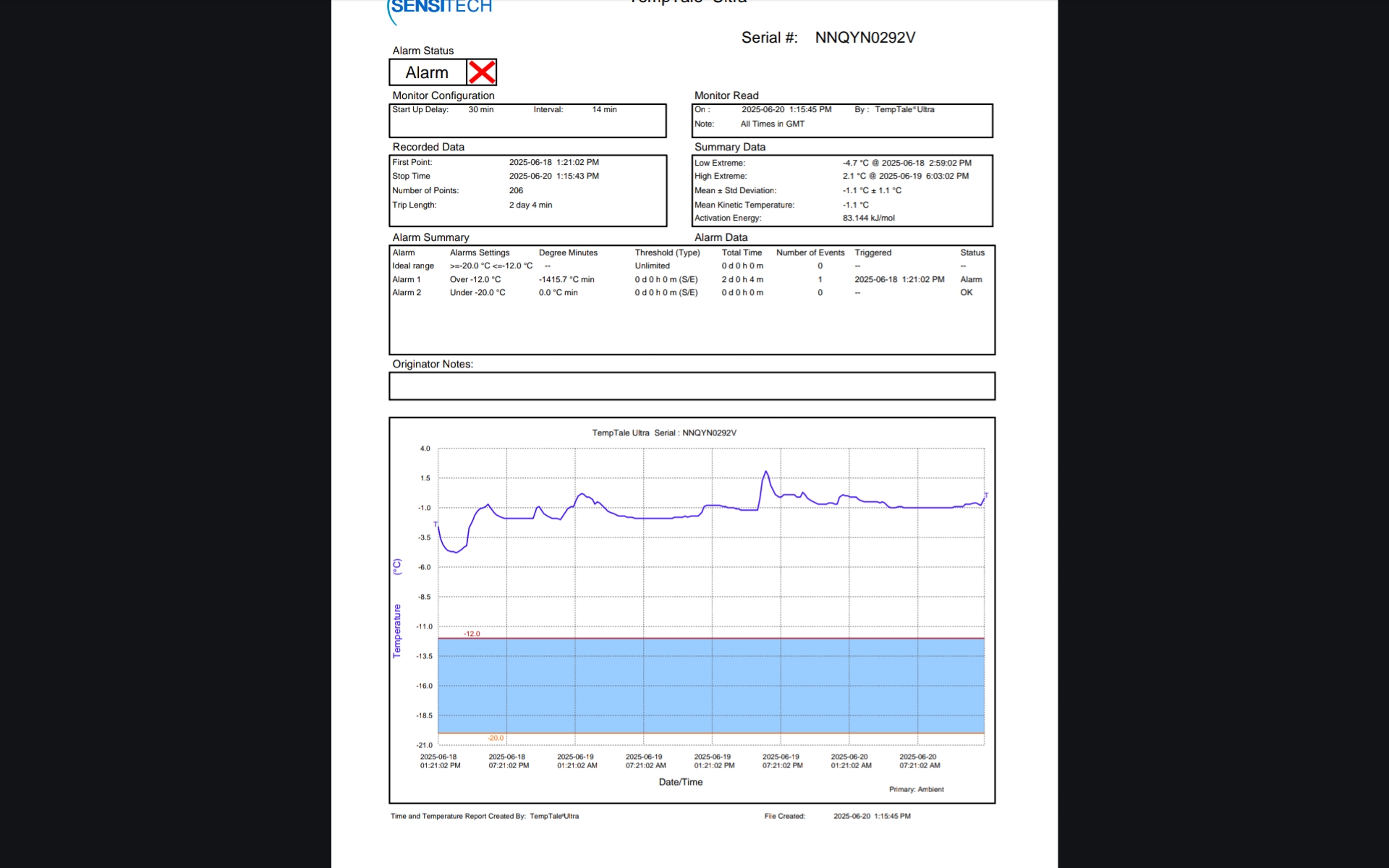Click Trip Length value 2 day 4 min
The image size is (1389, 868).
point(530,205)
